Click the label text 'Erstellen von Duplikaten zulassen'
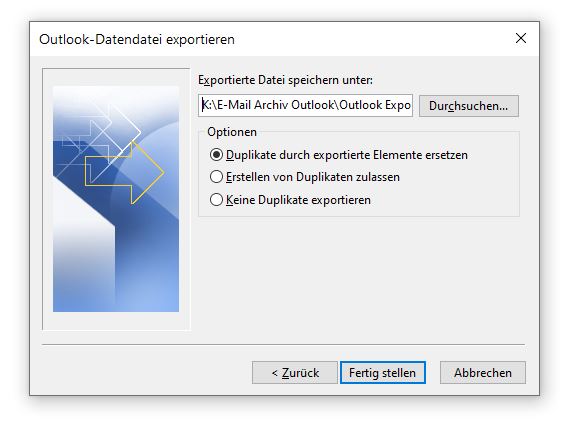This screenshot has width=569, height=423. click(x=312, y=177)
